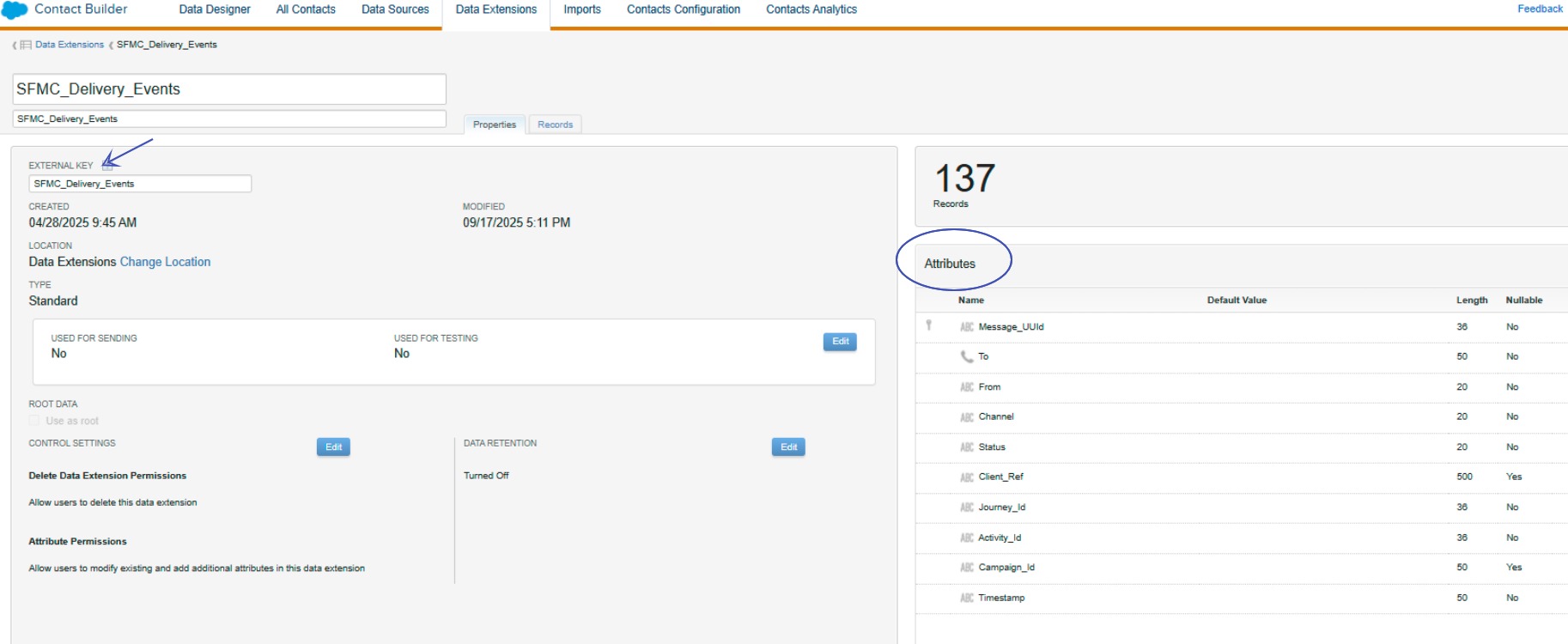Switch to the Records tab
Image resolution: width=1568 pixels, height=644 pixels.
coord(556,125)
